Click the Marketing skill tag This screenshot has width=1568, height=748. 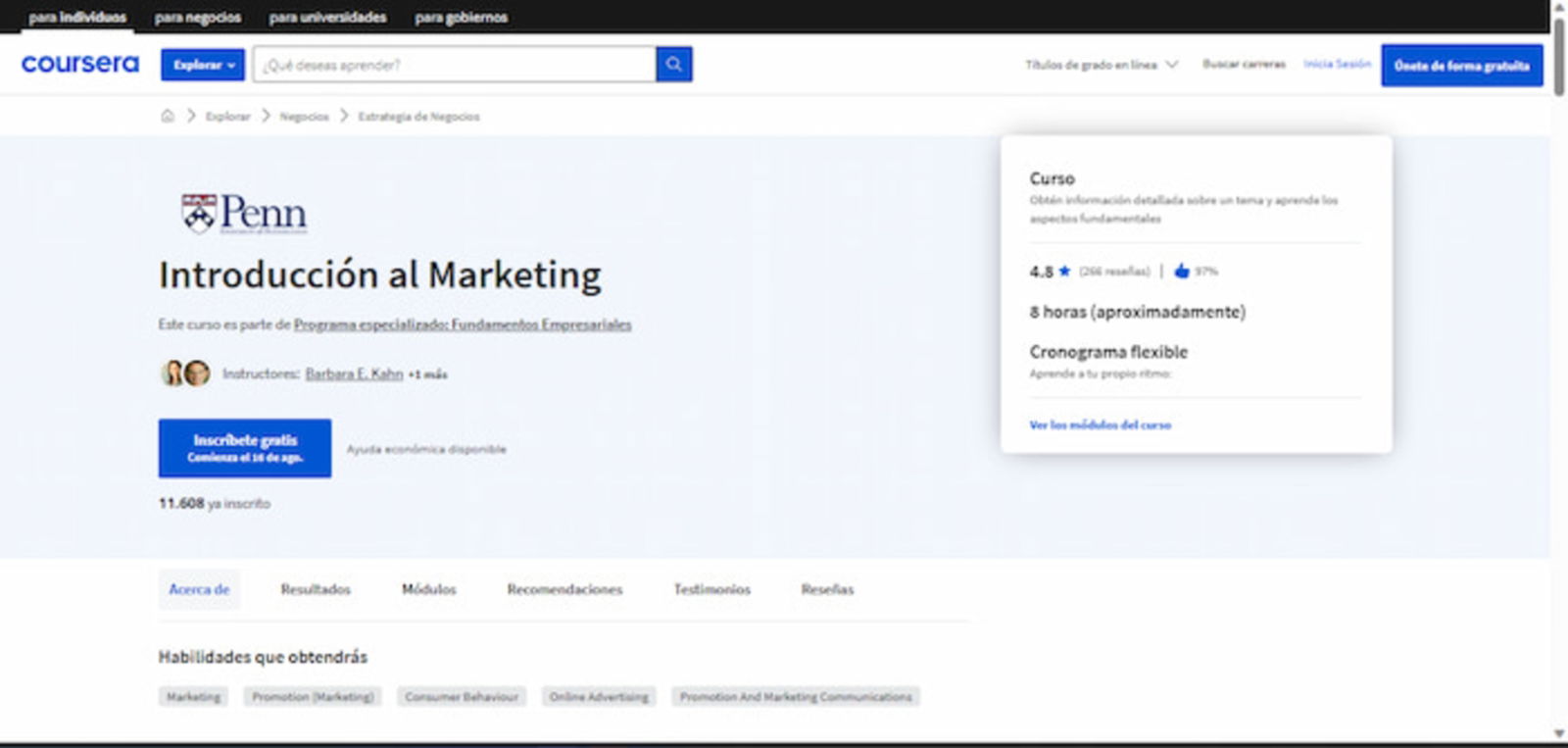click(193, 697)
